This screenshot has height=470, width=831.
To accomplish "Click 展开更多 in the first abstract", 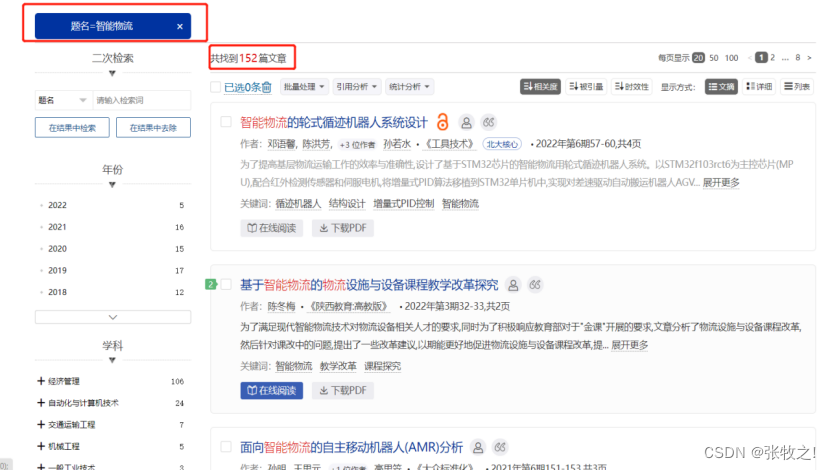I will point(721,182).
